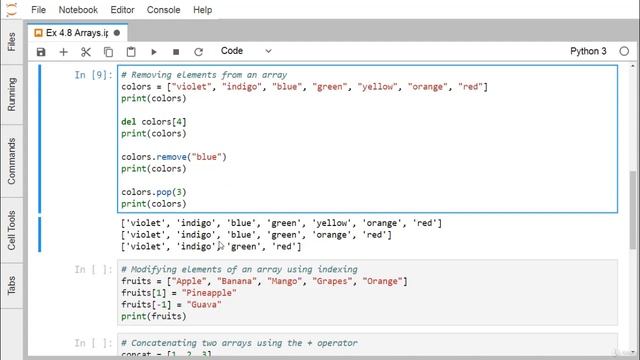Open the Help menu
This screenshot has height=360, width=640.
202,10
